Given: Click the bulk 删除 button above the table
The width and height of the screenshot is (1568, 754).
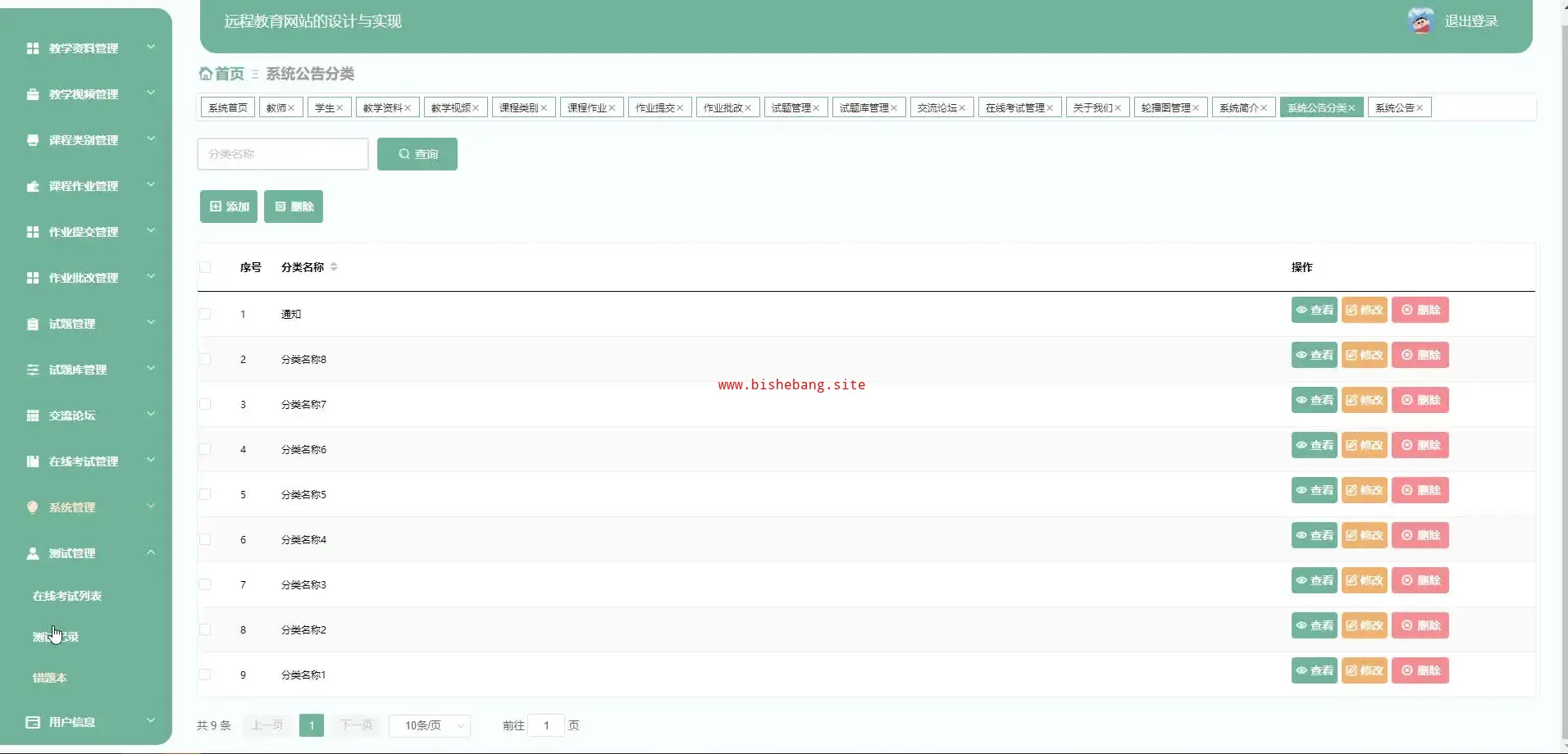Looking at the screenshot, I should pyautogui.click(x=294, y=207).
